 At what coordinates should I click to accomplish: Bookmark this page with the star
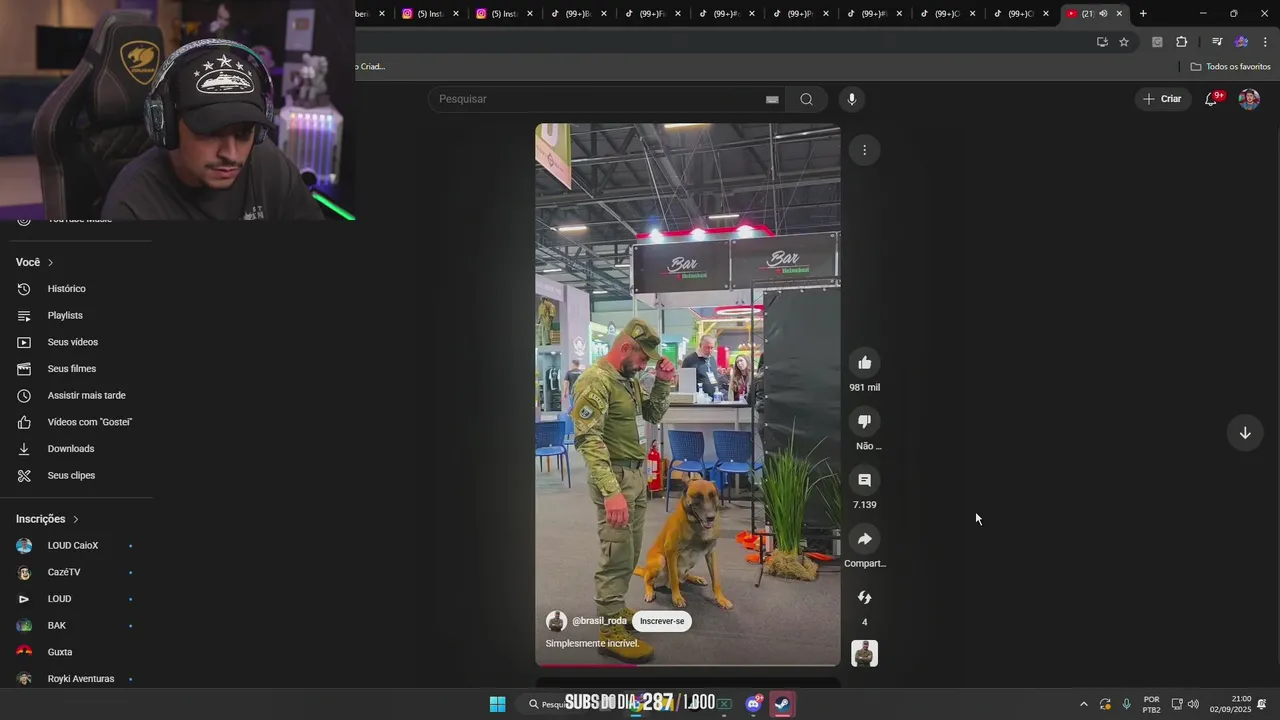click(x=1124, y=42)
